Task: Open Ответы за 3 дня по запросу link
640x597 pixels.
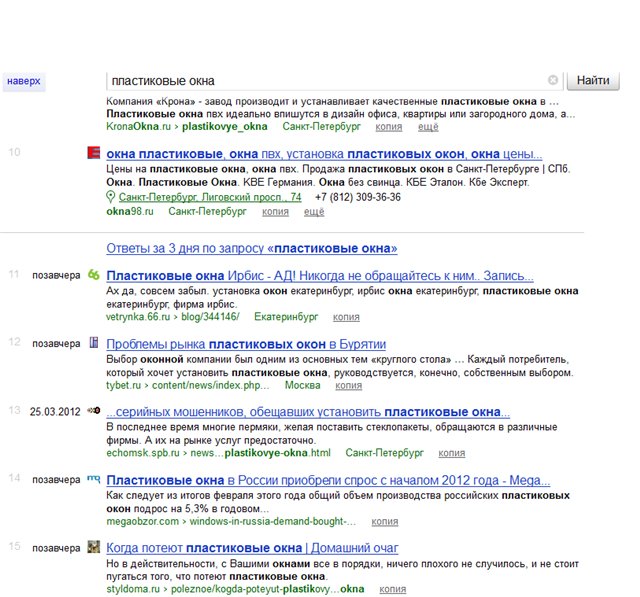Action: pos(252,248)
